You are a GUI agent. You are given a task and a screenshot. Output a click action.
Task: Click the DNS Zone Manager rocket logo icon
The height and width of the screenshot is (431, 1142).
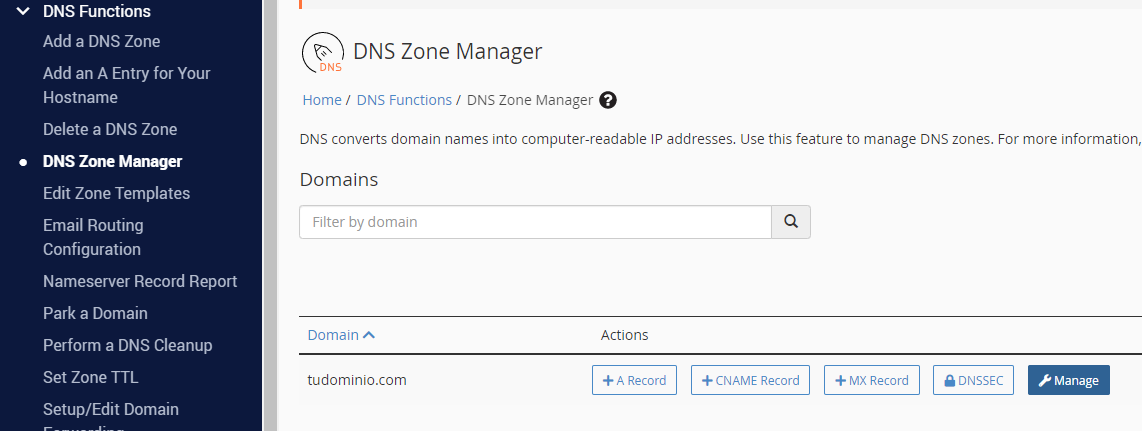(x=323, y=54)
